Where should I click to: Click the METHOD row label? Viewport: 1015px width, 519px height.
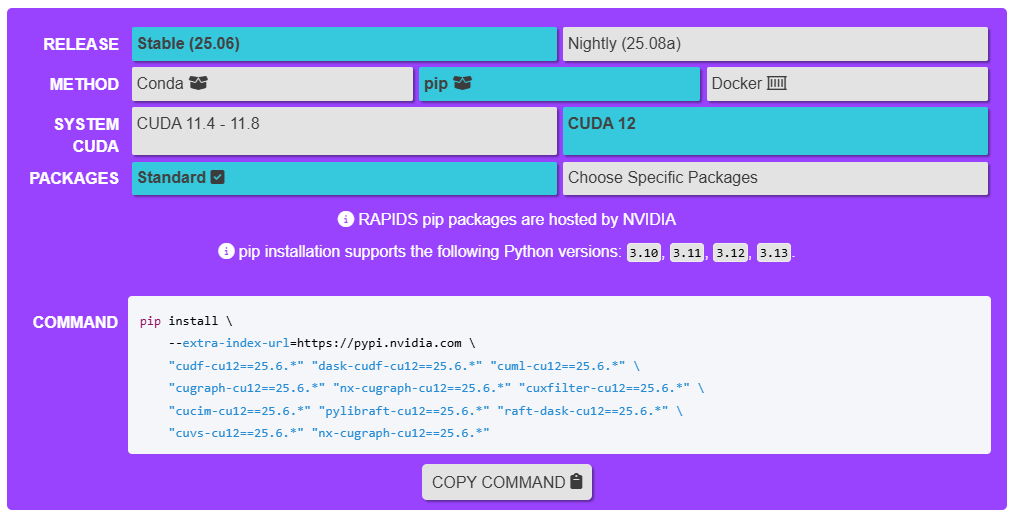(x=84, y=84)
